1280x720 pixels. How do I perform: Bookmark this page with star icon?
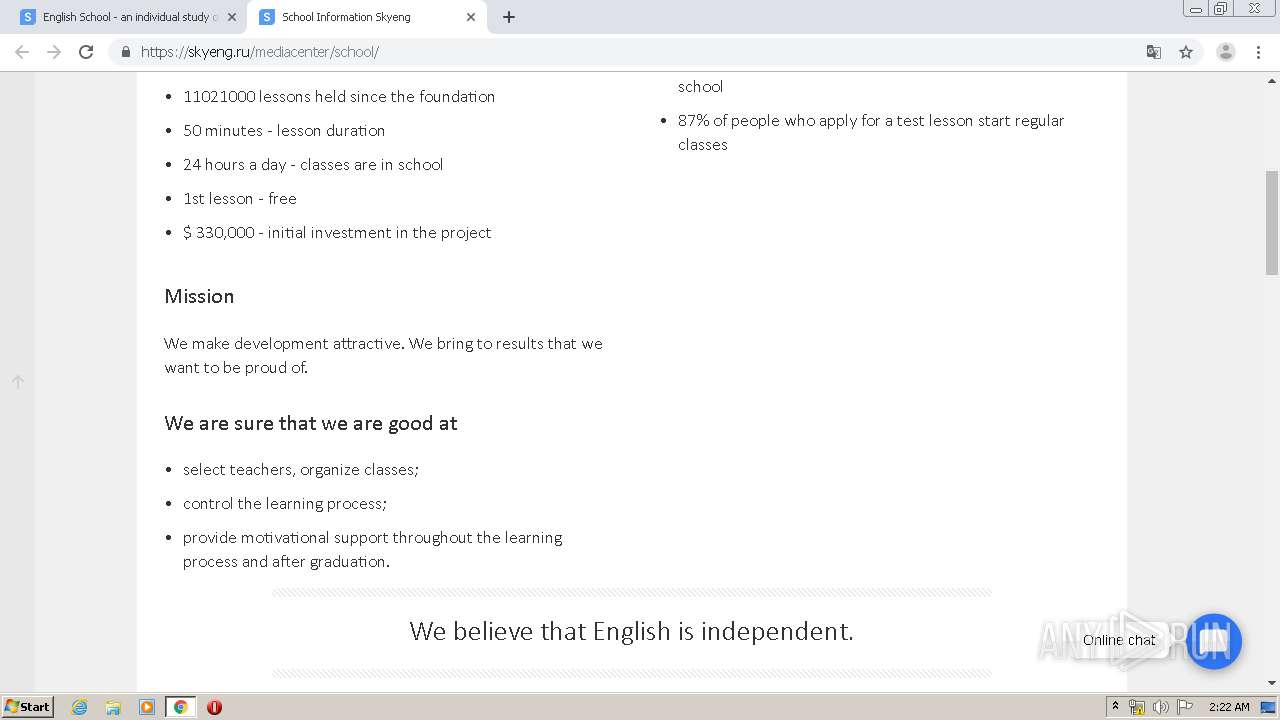[x=1186, y=52]
